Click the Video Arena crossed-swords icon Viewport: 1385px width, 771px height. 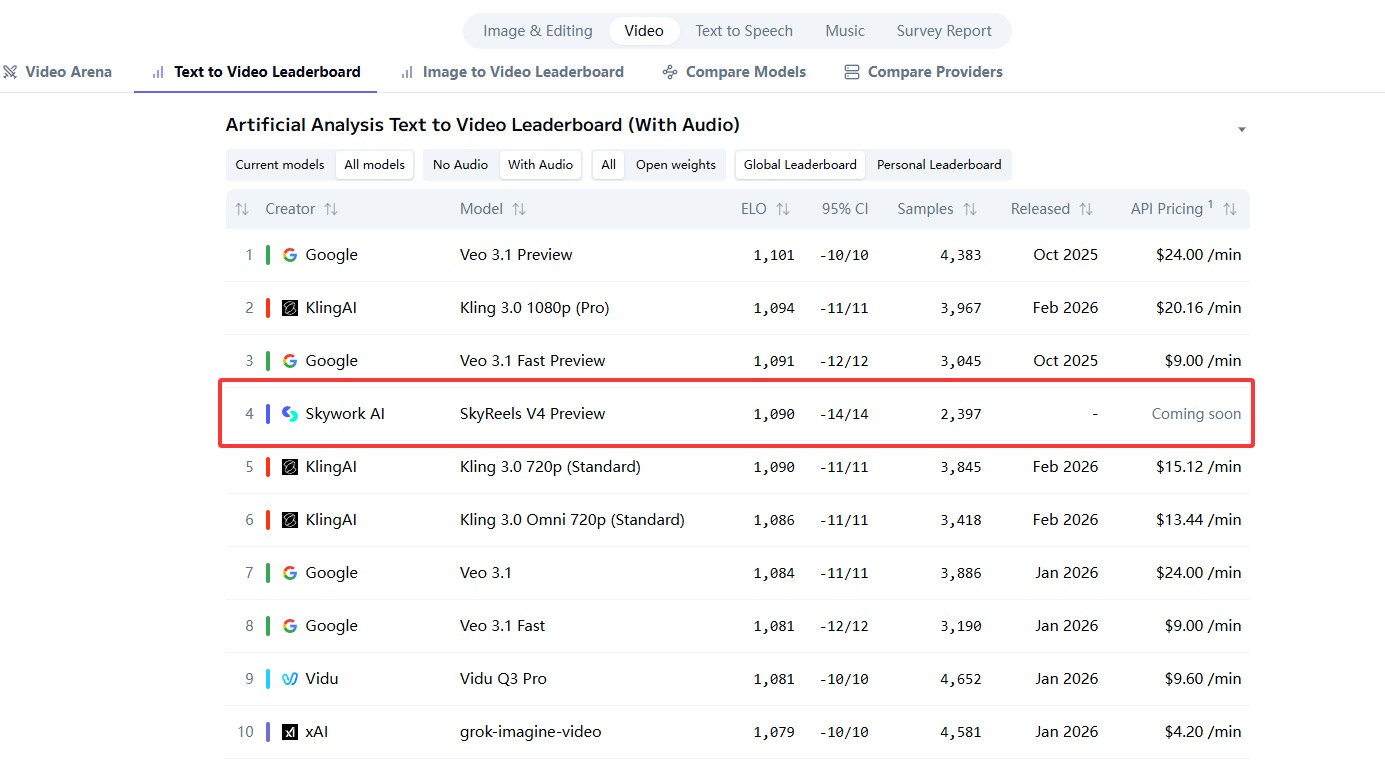click(10, 72)
